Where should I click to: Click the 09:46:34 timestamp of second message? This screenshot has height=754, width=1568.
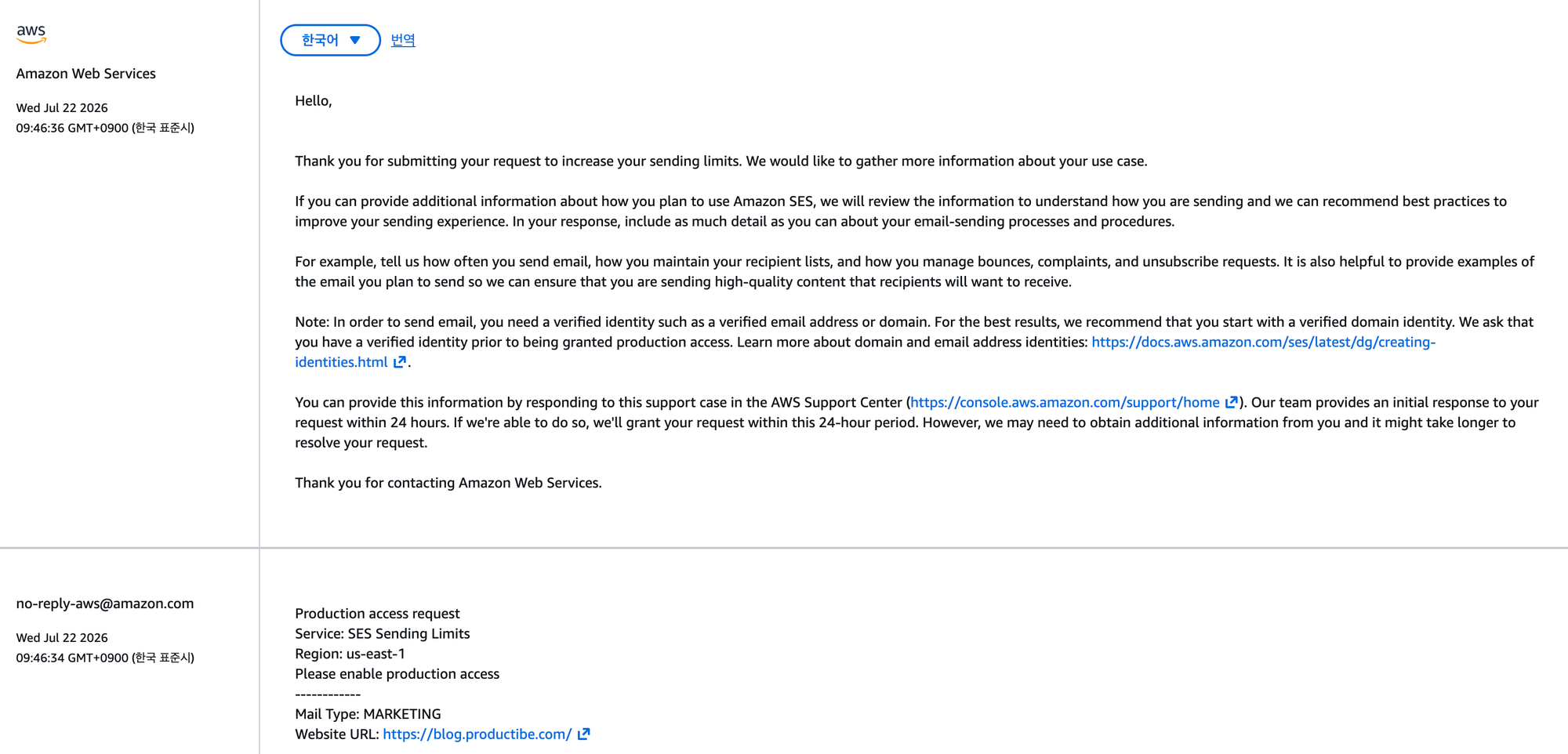[x=105, y=658]
